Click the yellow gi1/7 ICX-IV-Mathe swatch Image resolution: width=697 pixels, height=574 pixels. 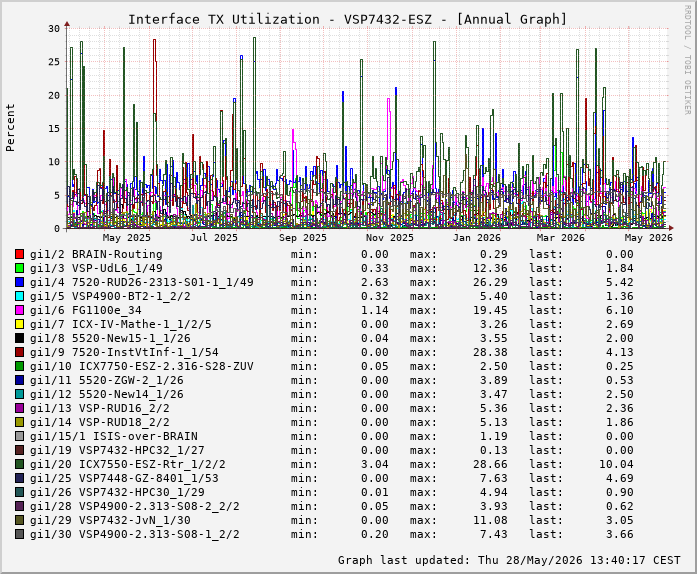click(x=19, y=324)
